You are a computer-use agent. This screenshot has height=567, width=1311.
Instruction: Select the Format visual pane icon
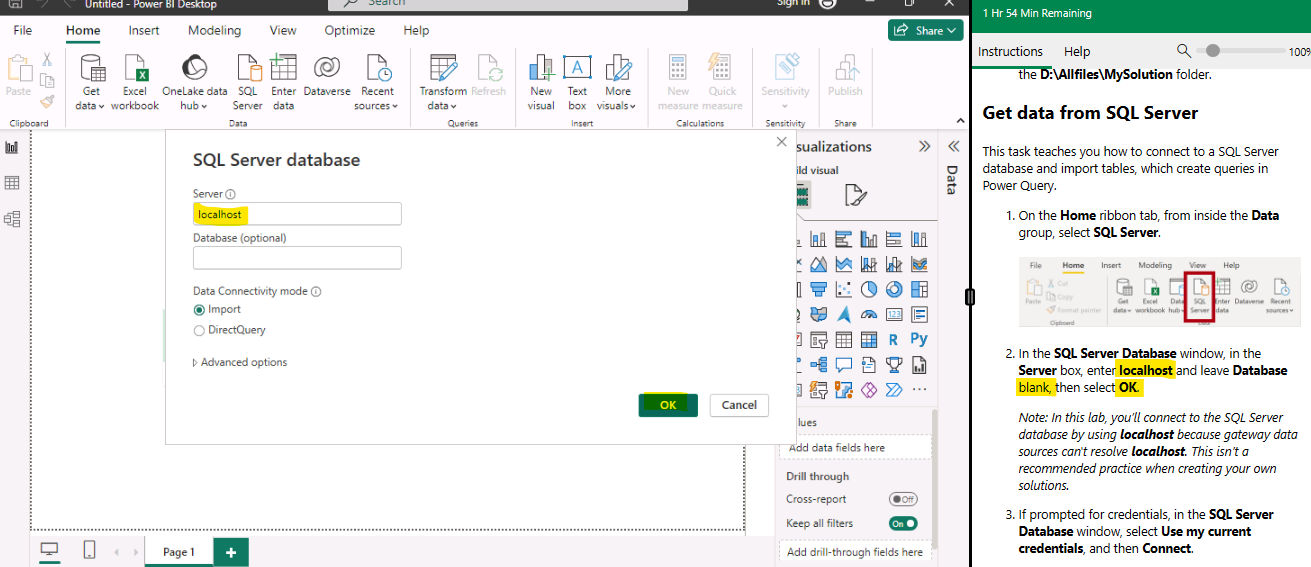[855, 195]
